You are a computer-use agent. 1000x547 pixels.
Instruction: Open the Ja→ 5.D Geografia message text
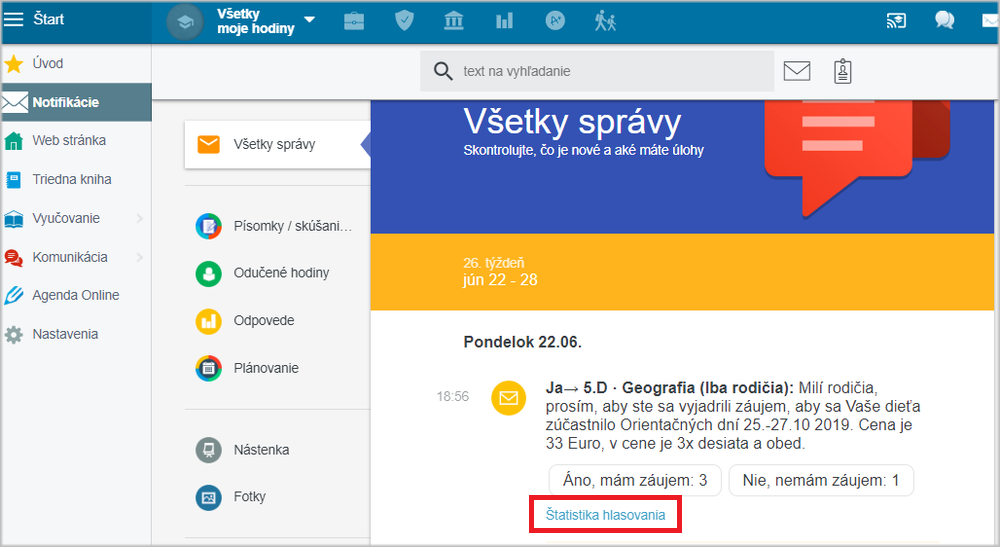(733, 415)
